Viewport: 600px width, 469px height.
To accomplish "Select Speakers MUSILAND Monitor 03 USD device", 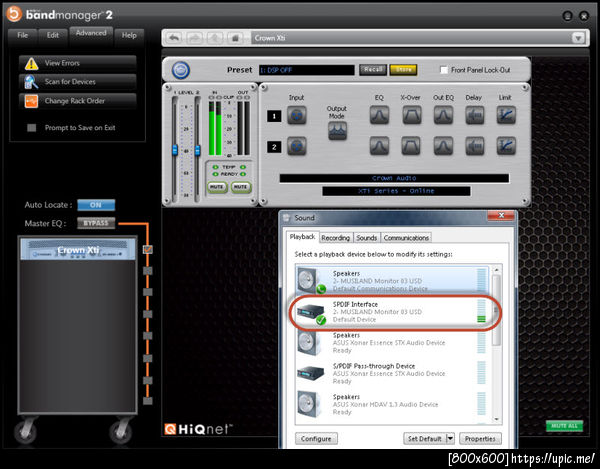I will point(391,281).
